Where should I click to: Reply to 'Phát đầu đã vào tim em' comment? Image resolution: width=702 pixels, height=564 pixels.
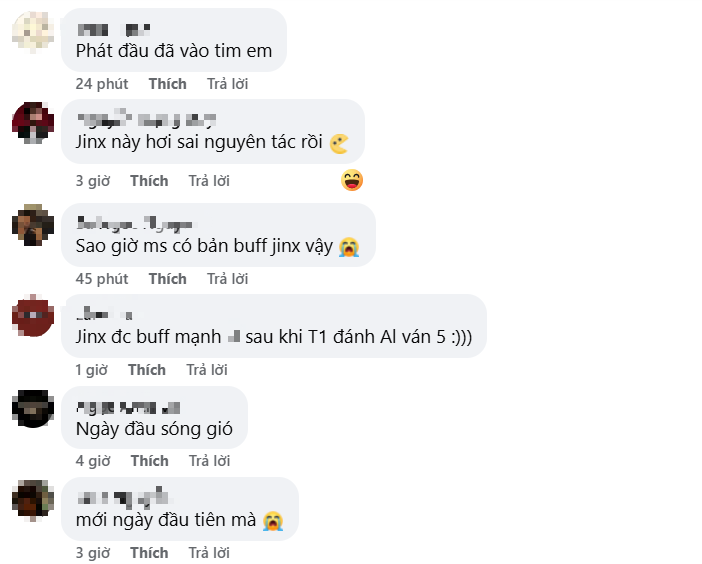coord(227,84)
